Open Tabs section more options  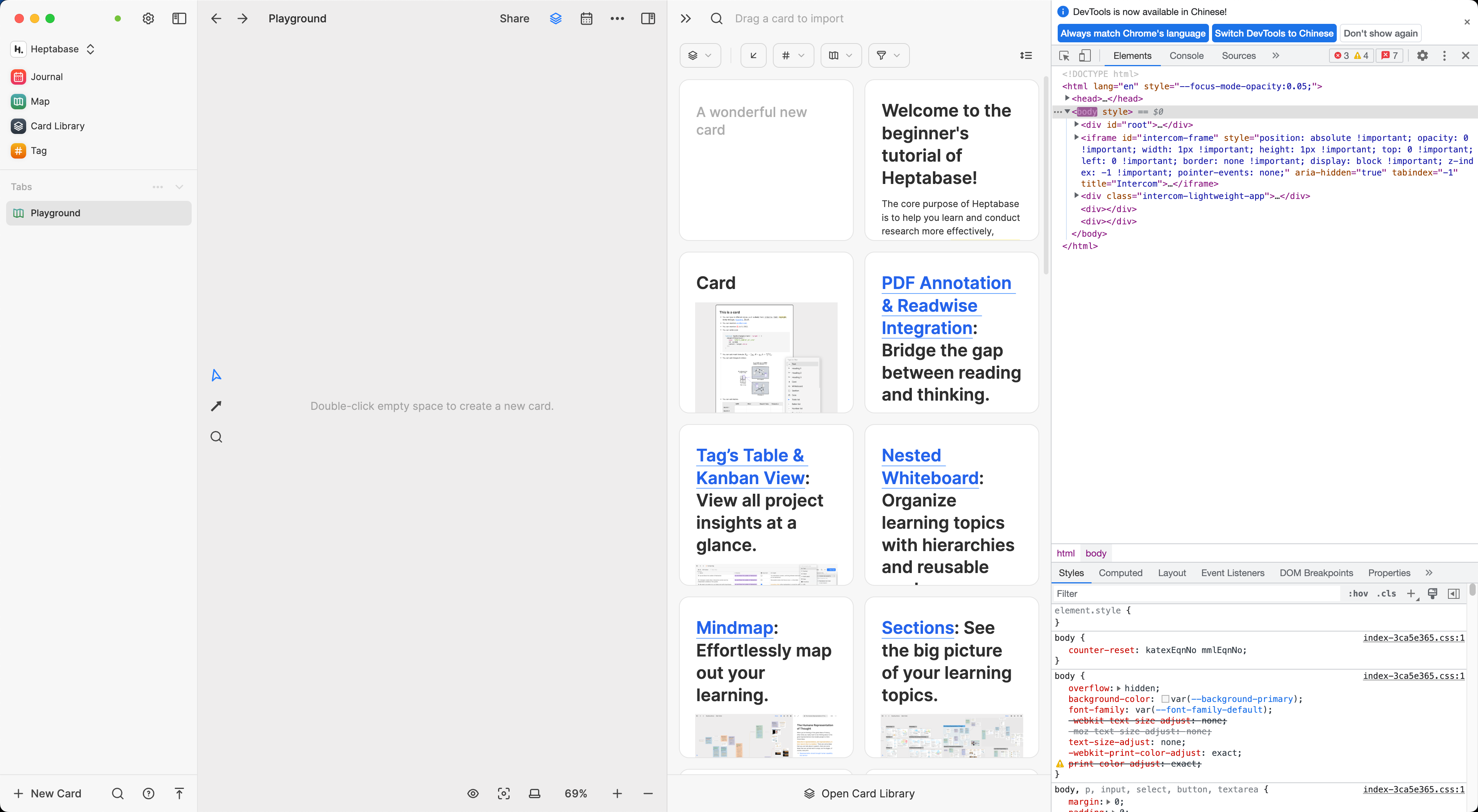coord(158,187)
